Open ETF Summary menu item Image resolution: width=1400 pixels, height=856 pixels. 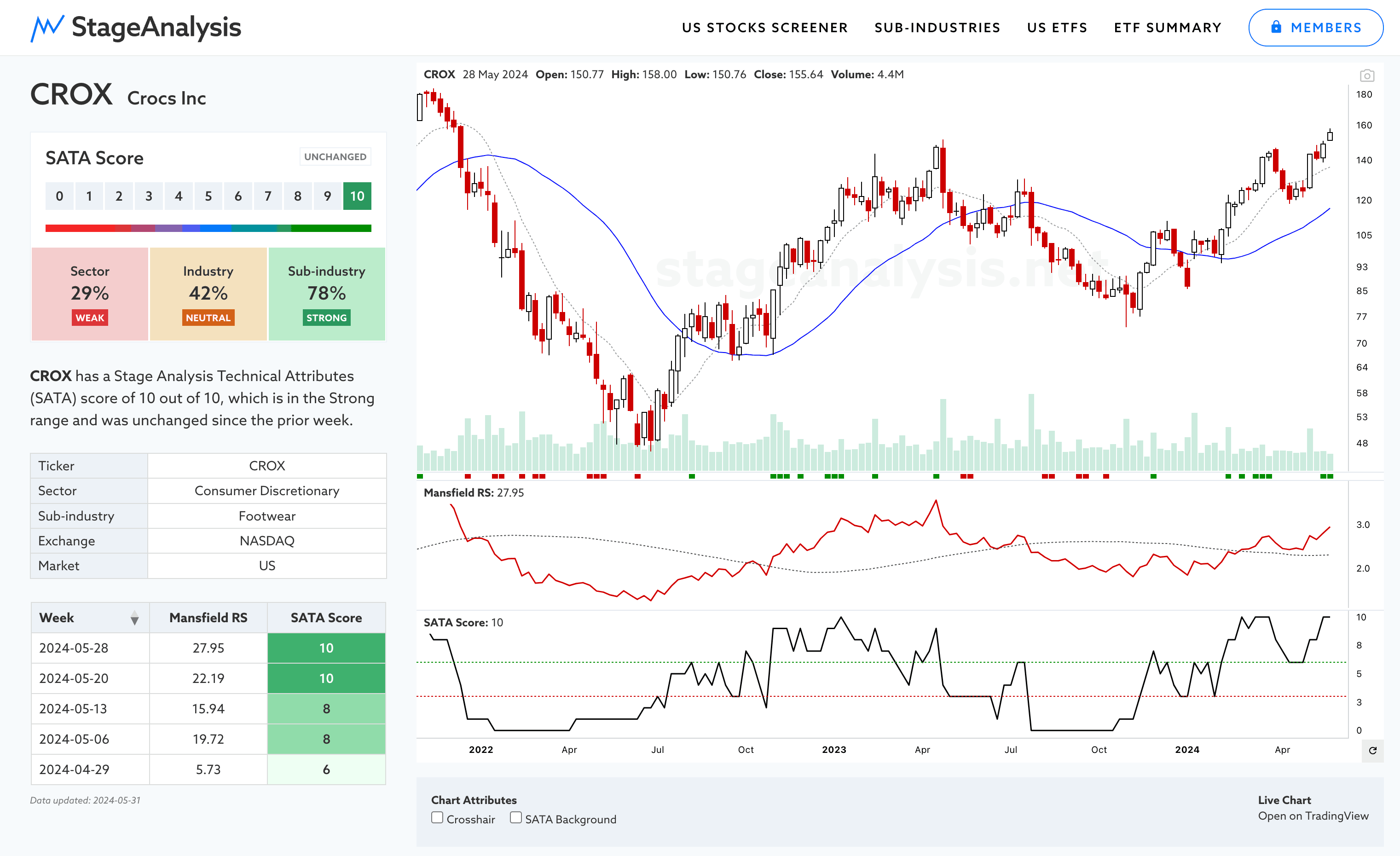tap(1168, 28)
